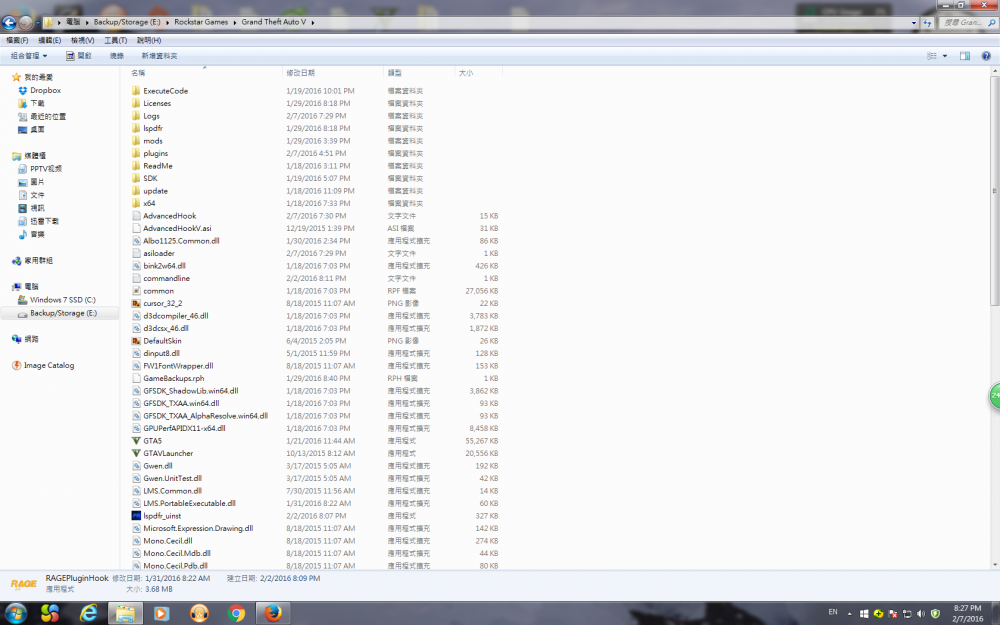Open the Help (H) menu
The width and height of the screenshot is (1000, 625).
tap(149, 40)
